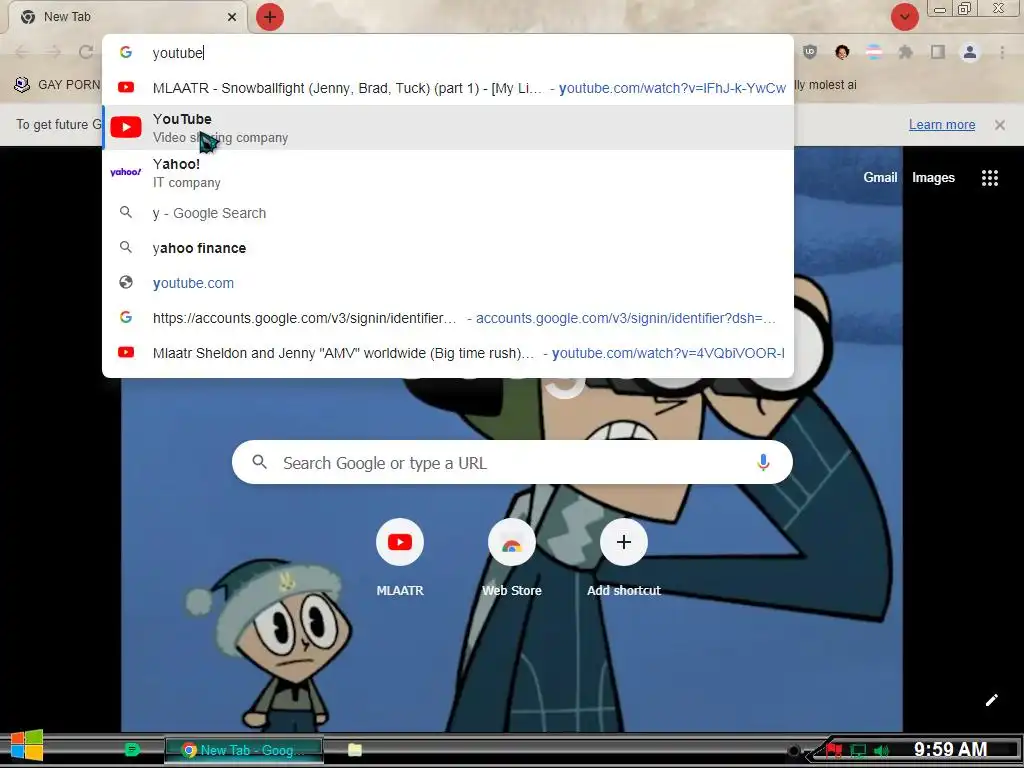Open the striped flag extension icon

pos(874,52)
